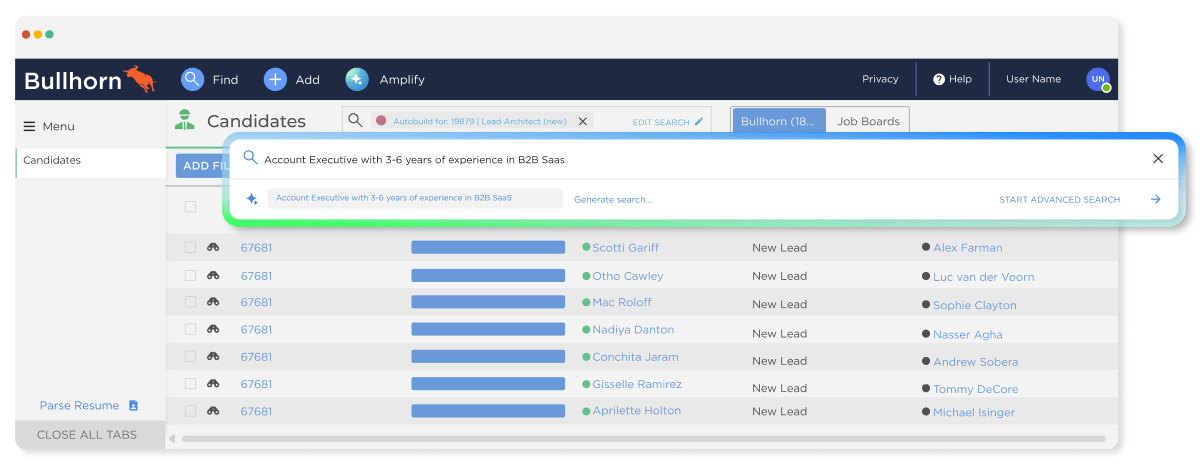Check the Otho Cawley row checkbox
Screen dimensions: 1200x465
point(190,275)
